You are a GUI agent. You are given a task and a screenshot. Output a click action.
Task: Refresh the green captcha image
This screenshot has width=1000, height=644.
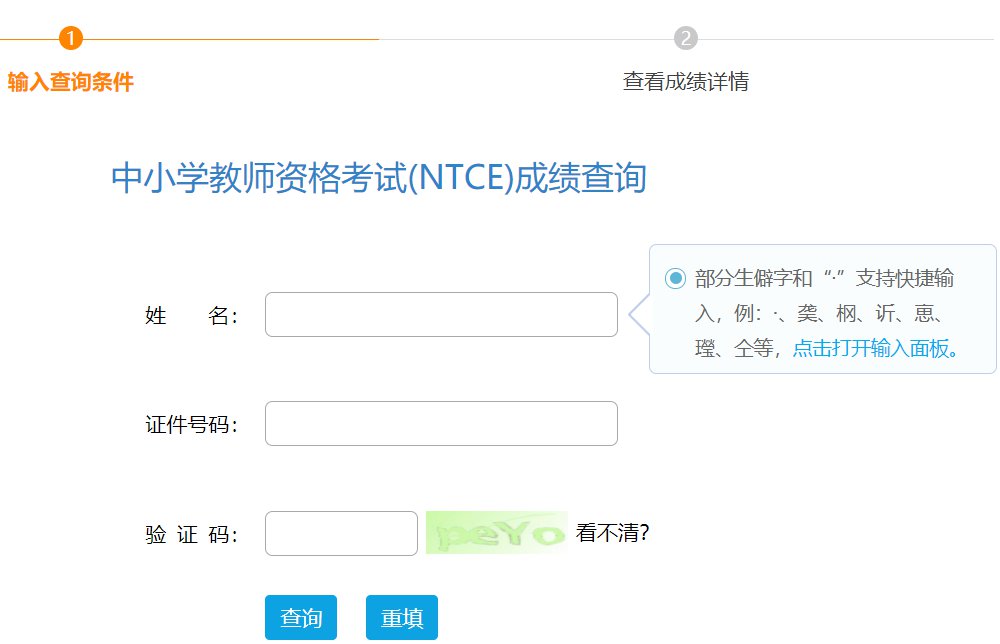coord(496,533)
